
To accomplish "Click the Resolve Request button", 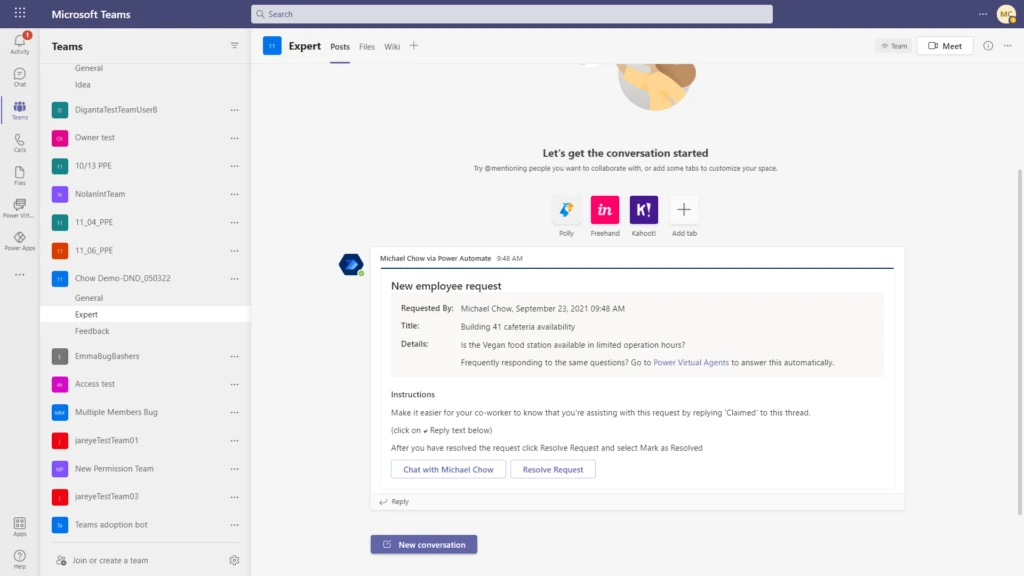I will tap(552, 469).
